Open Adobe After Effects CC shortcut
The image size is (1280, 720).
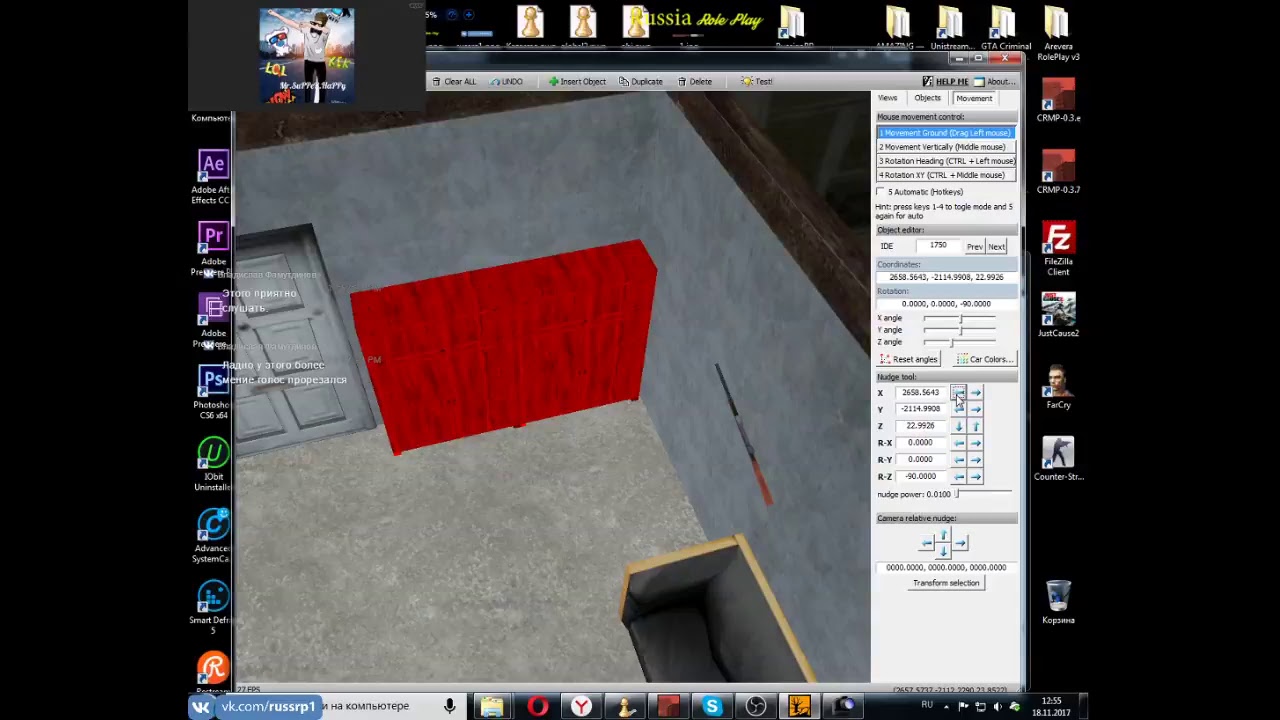click(212, 178)
